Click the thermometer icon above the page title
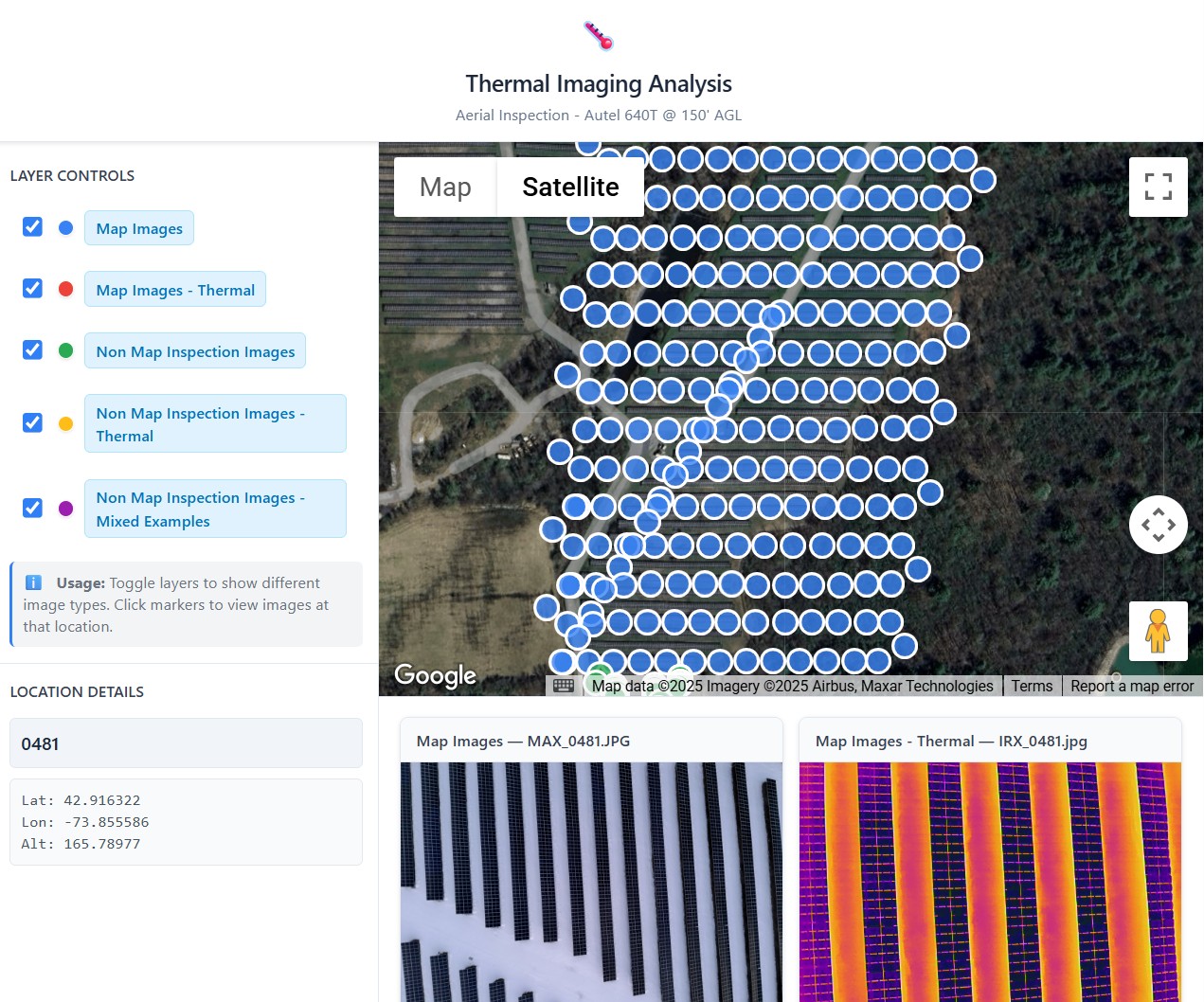Viewport: 1204px width, 1002px height. [598, 34]
